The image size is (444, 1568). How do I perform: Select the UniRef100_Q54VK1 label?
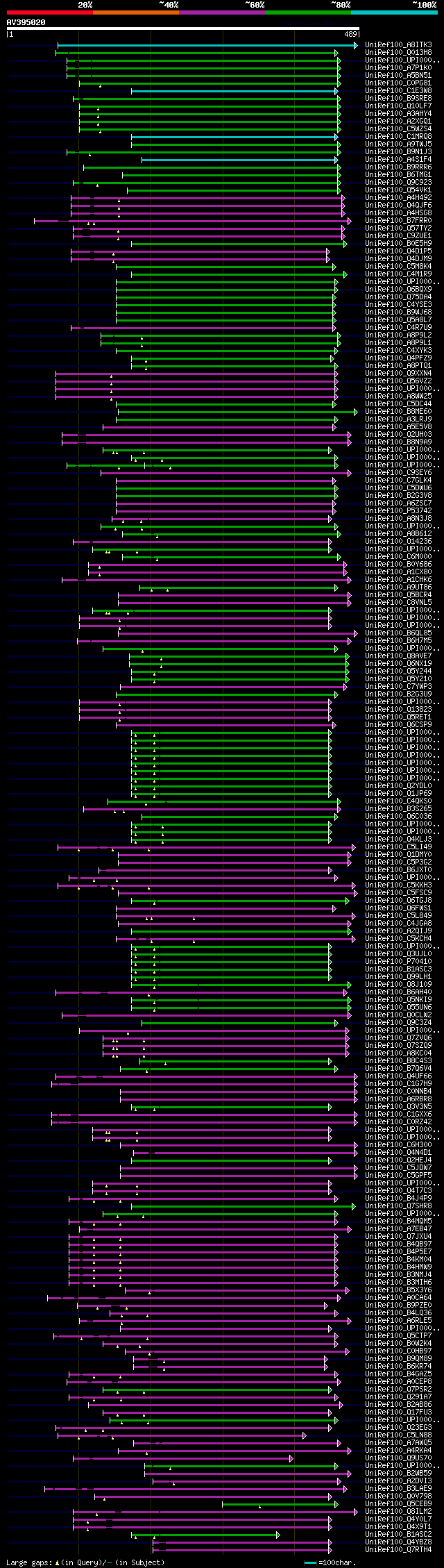(x=398, y=190)
